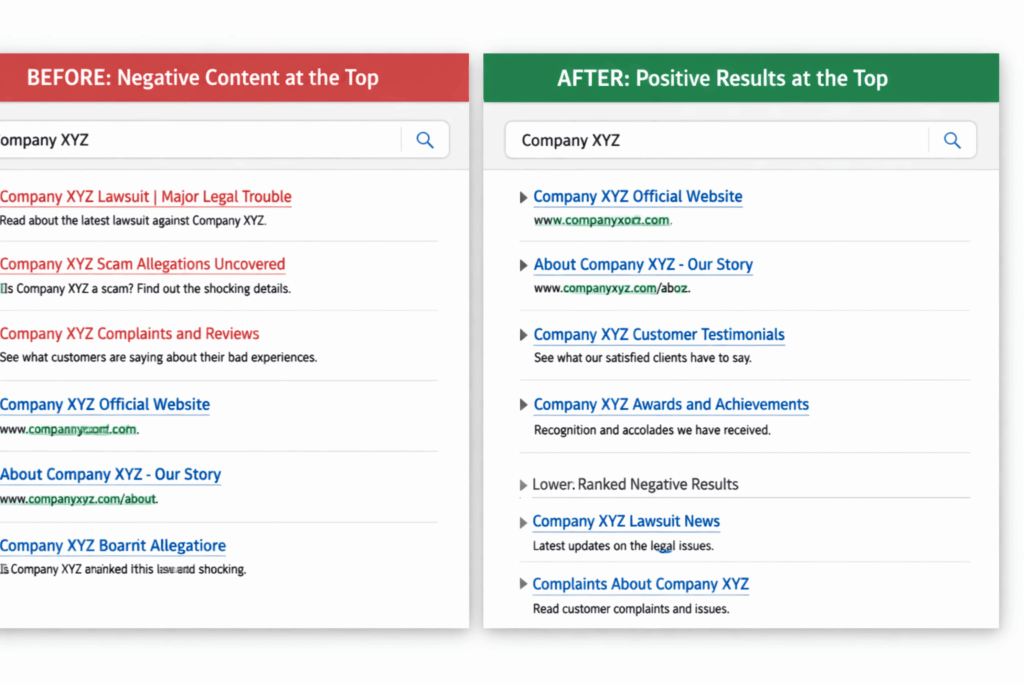Screen dimensions: 1024x683
Task: Open Company XYZ Awards and Achievements link
Action: pyautogui.click(x=671, y=405)
